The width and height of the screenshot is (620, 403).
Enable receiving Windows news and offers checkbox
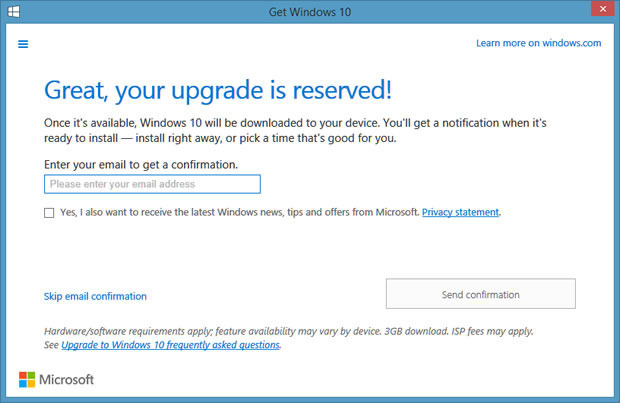[49, 213]
